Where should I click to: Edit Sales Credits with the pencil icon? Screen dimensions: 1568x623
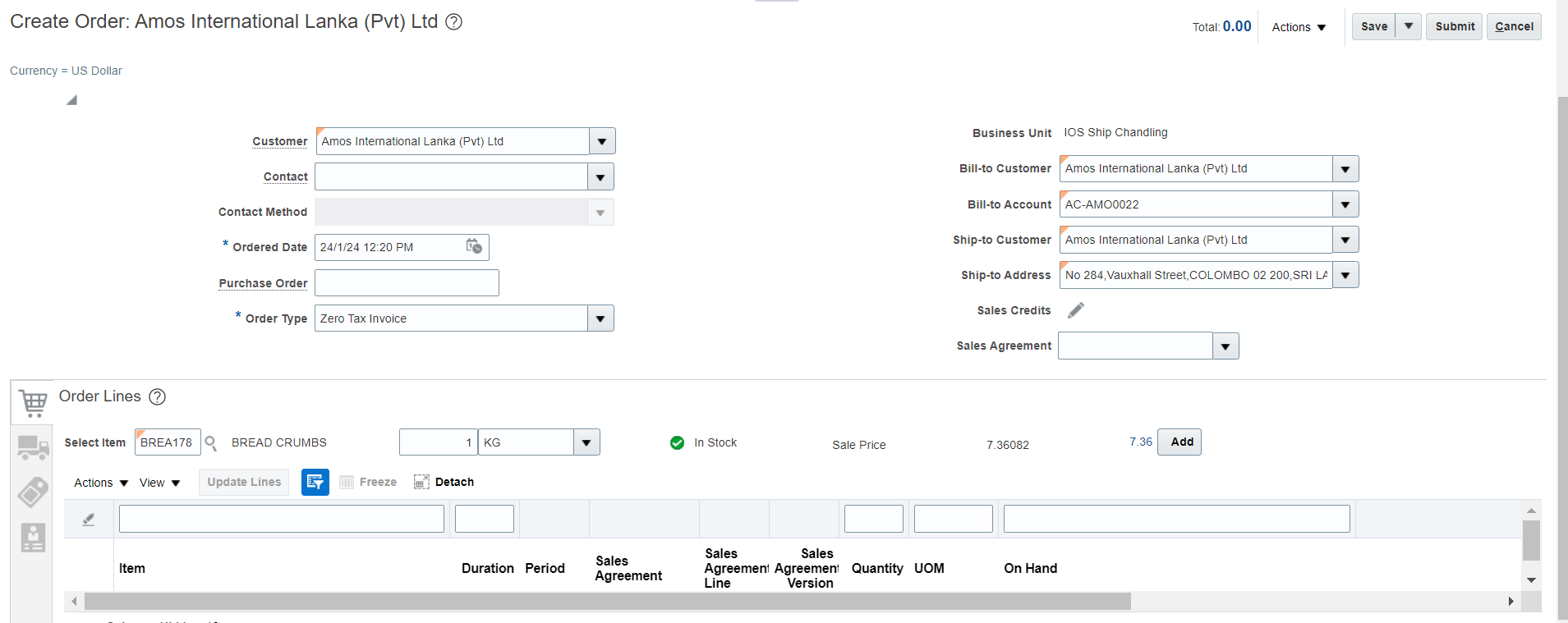click(x=1076, y=310)
